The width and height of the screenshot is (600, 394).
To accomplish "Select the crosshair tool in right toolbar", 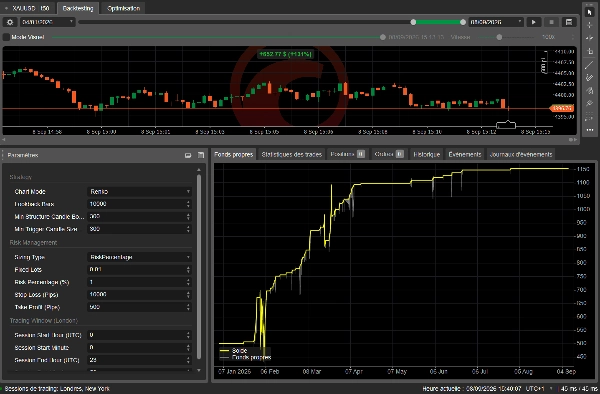I will point(589,25).
